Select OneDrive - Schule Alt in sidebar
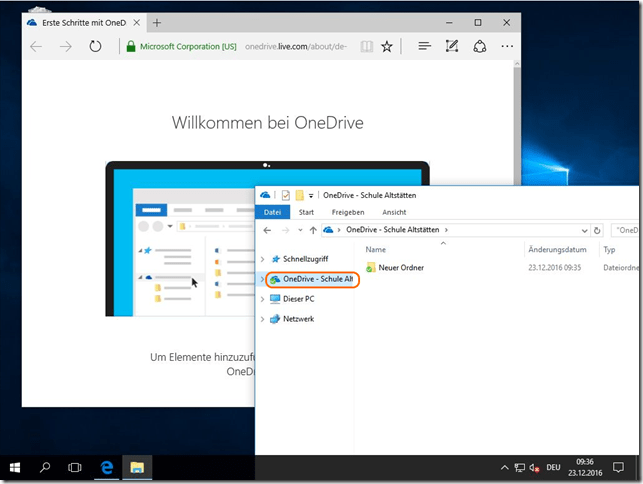The width and height of the screenshot is (643, 484). tap(317, 279)
